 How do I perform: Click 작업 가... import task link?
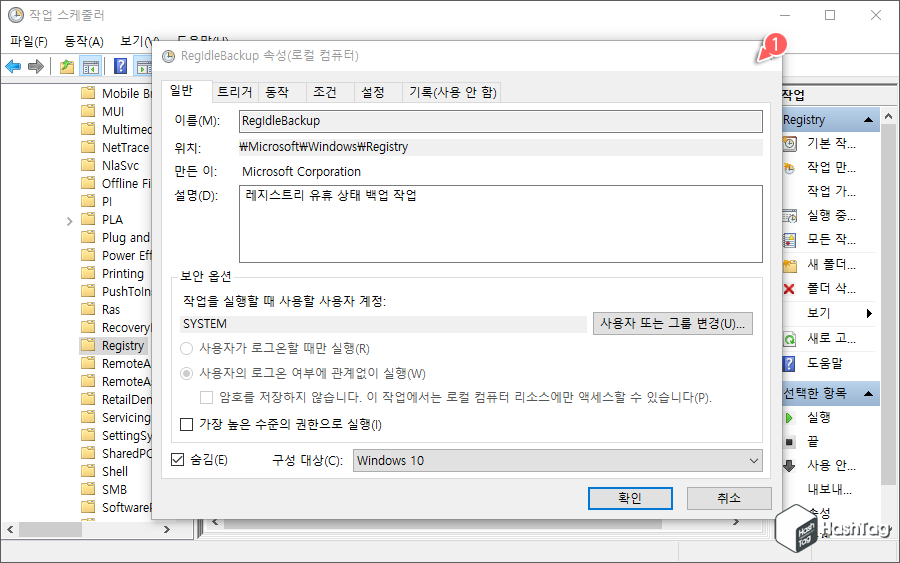tap(831, 191)
